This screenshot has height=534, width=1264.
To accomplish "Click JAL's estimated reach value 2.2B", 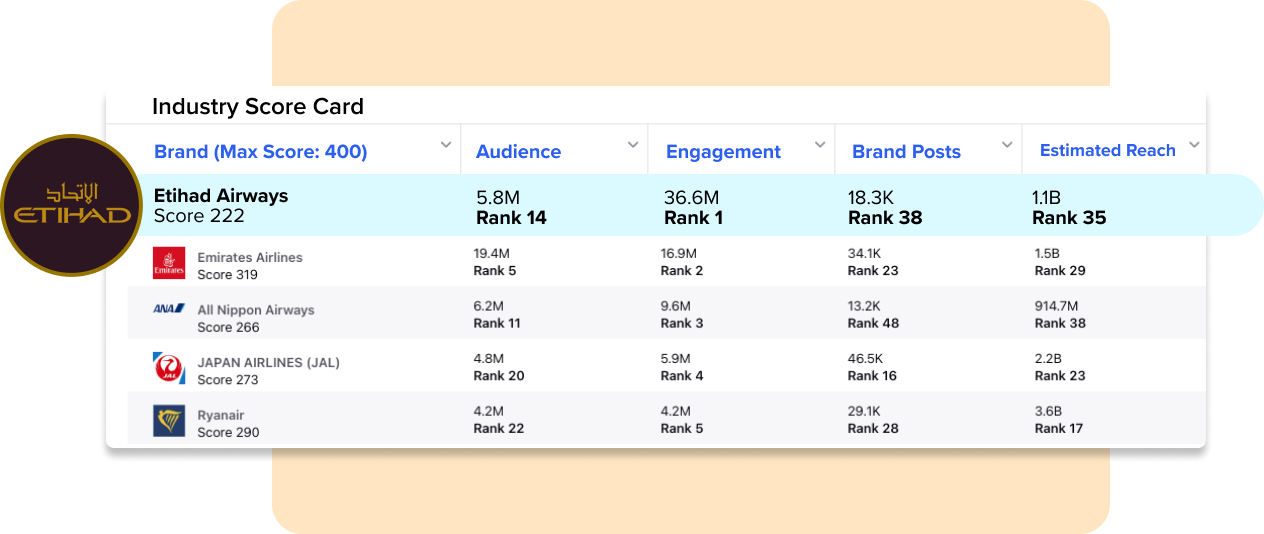I will [1048, 358].
